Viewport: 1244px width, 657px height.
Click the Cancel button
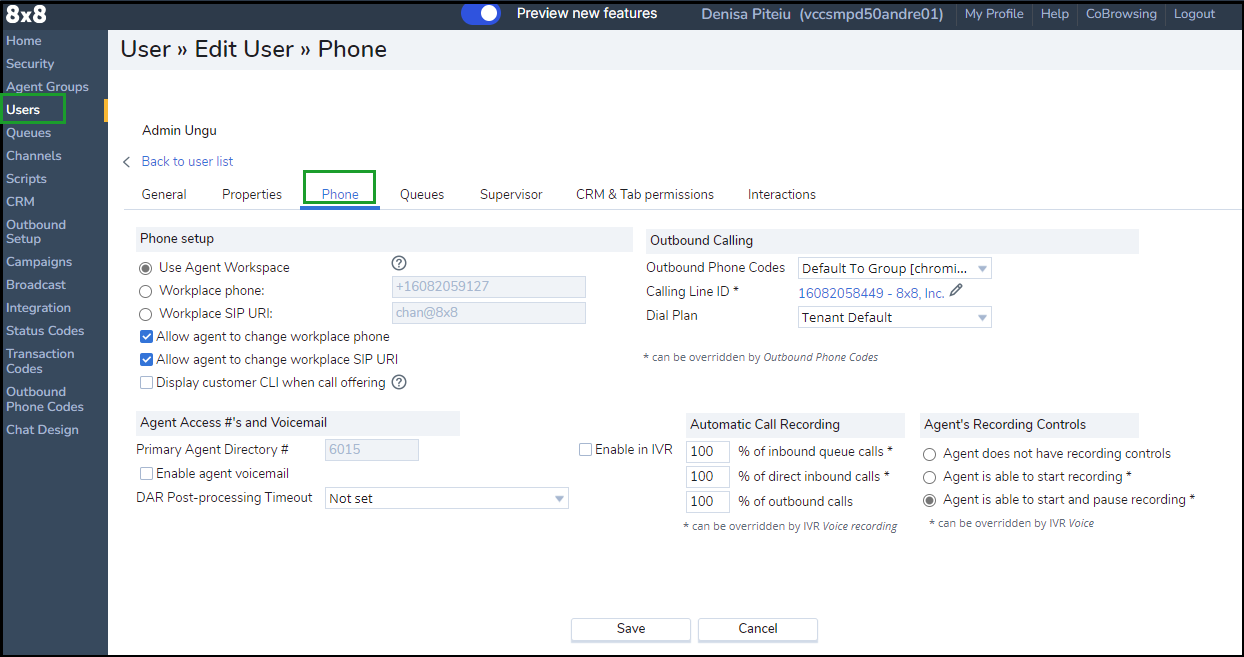pos(758,629)
